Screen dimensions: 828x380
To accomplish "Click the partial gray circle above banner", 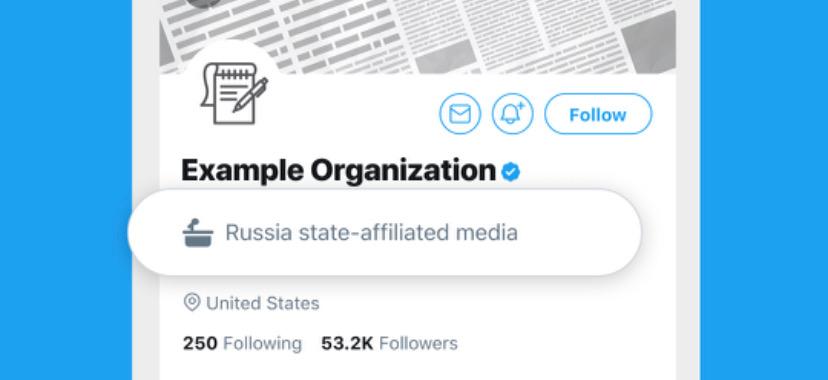I will (x=204, y=4).
